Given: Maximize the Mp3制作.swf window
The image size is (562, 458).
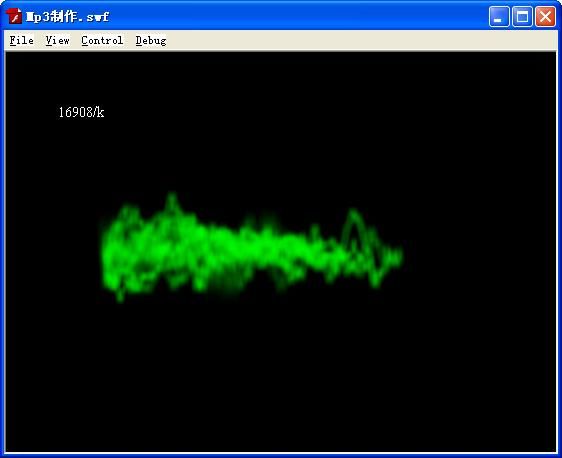Looking at the screenshot, I should 522,16.
